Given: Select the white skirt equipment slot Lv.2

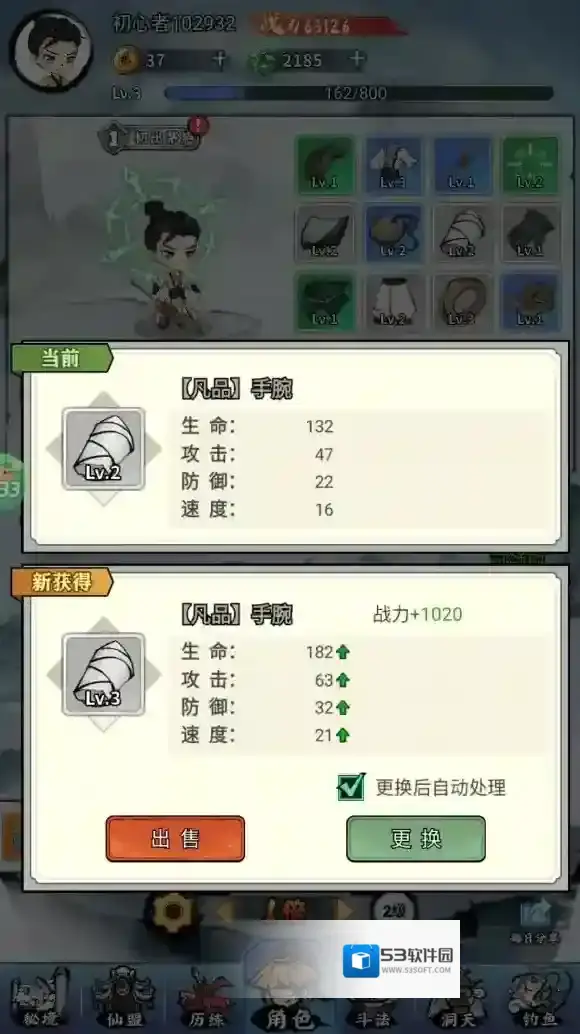Looking at the screenshot, I should (x=393, y=302).
